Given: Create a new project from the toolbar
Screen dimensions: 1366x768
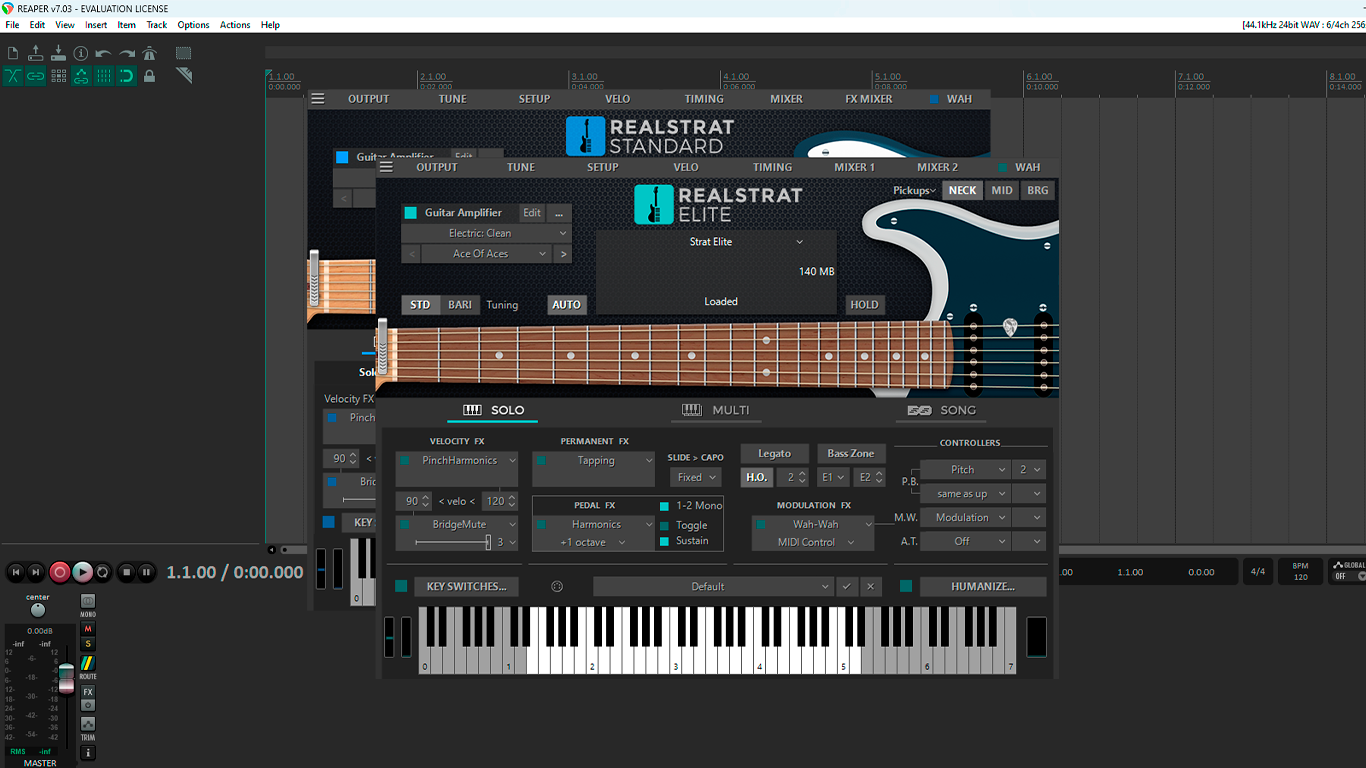Looking at the screenshot, I should pyautogui.click(x=13, y=53).
